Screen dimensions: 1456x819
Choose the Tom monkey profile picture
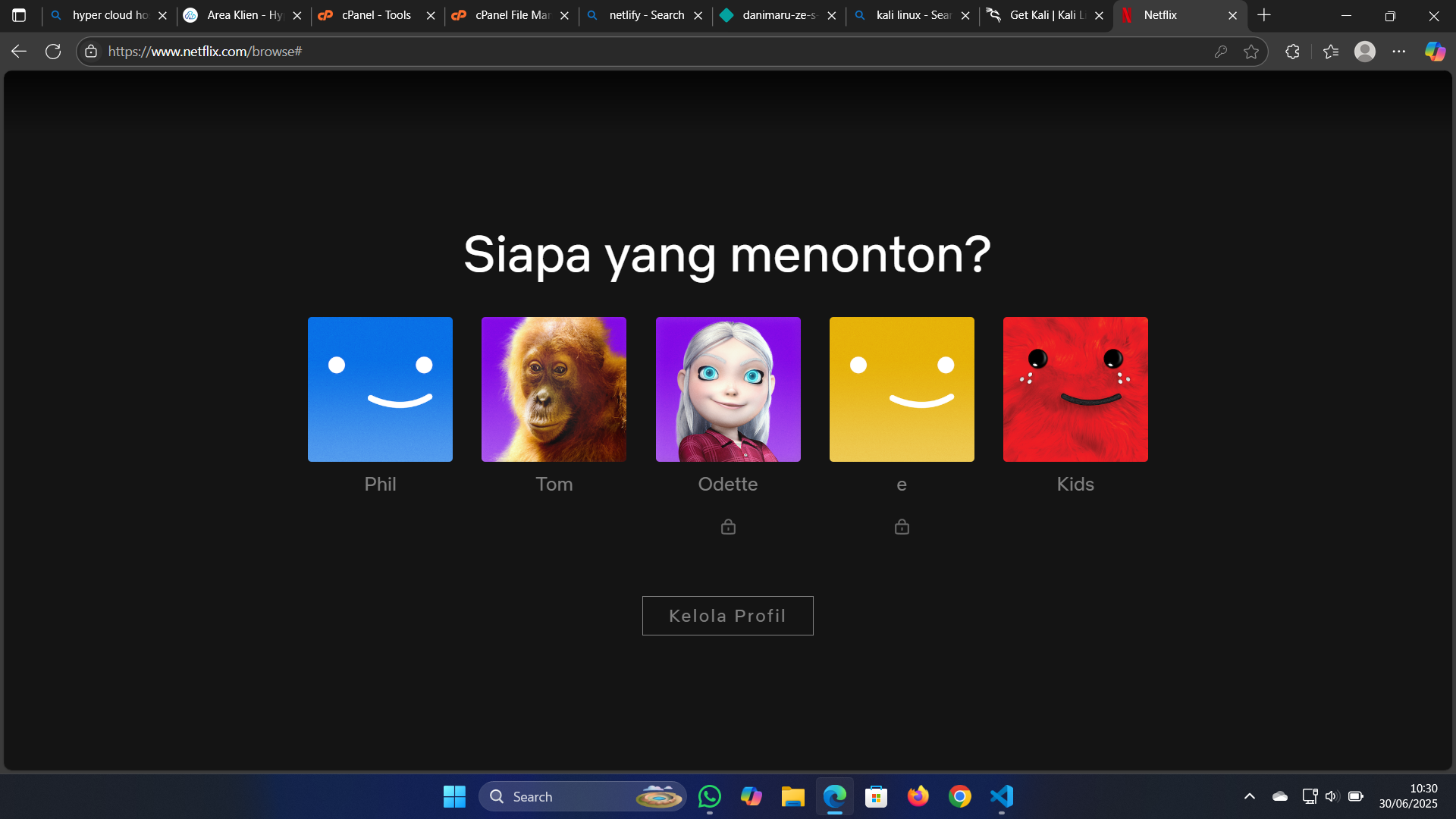tap(554, 389)
